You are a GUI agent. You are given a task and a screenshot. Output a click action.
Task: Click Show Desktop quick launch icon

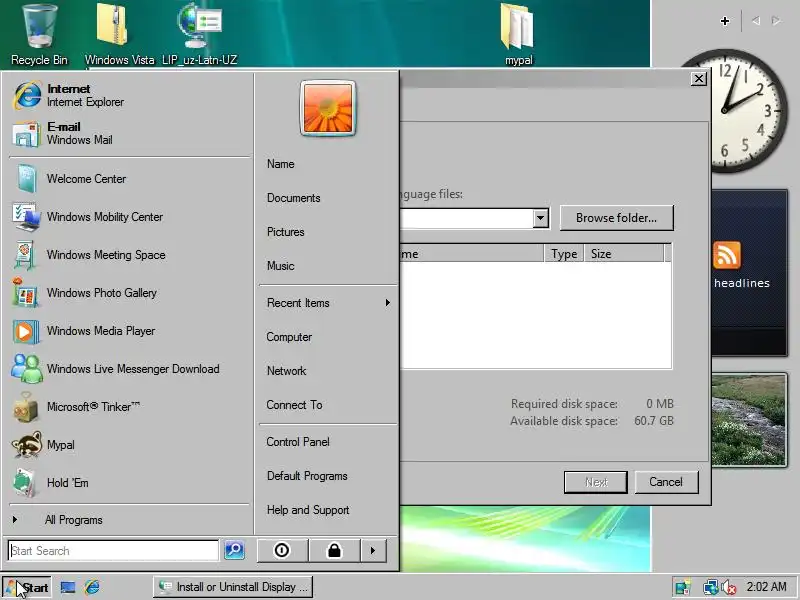(x=68, y=588)
